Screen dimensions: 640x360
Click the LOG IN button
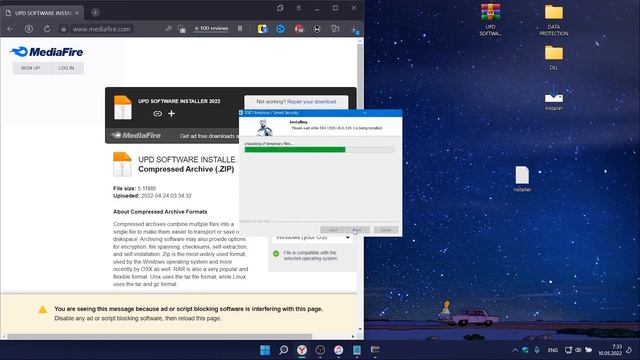point(66,68)
